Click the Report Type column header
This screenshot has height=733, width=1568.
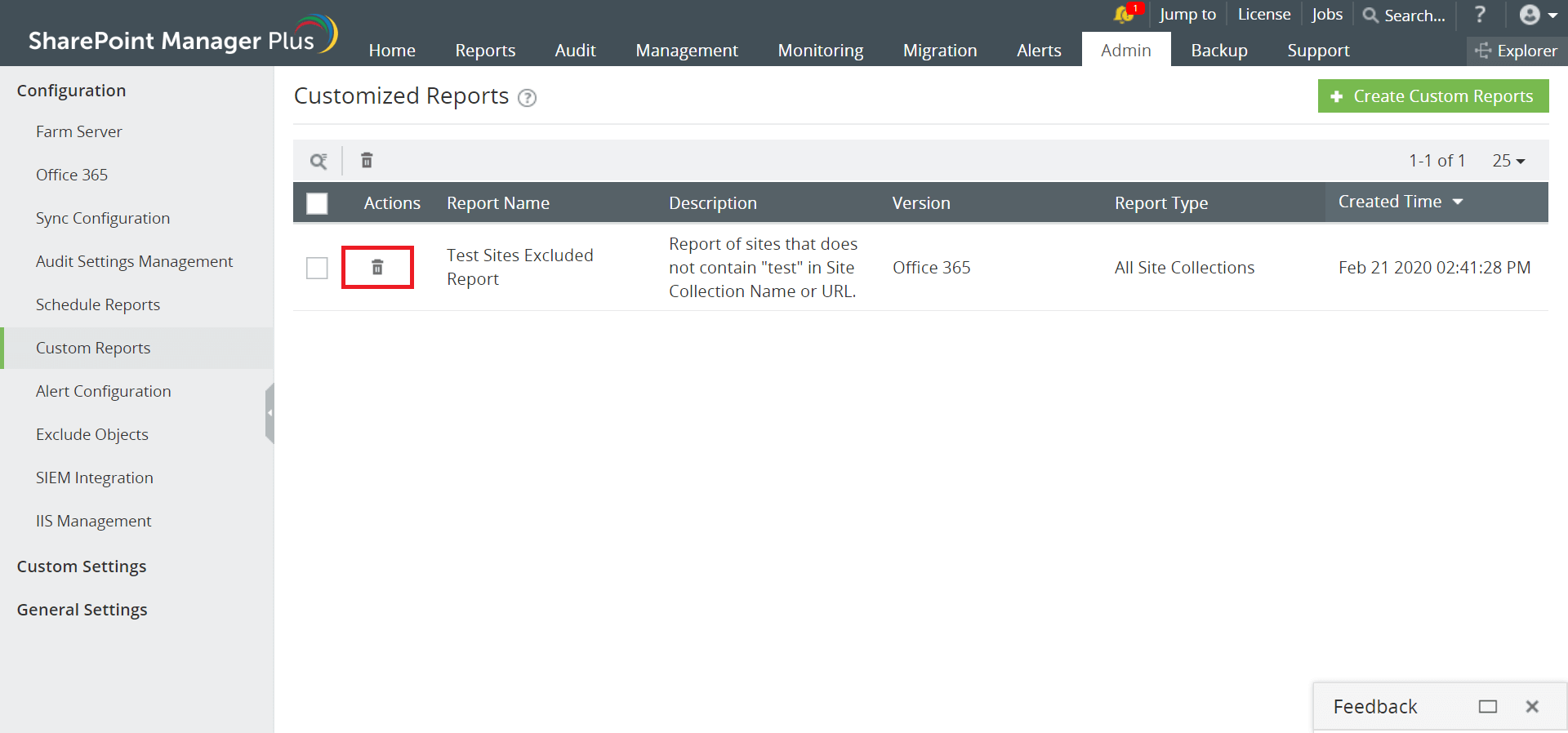(x=1161, y=203)
